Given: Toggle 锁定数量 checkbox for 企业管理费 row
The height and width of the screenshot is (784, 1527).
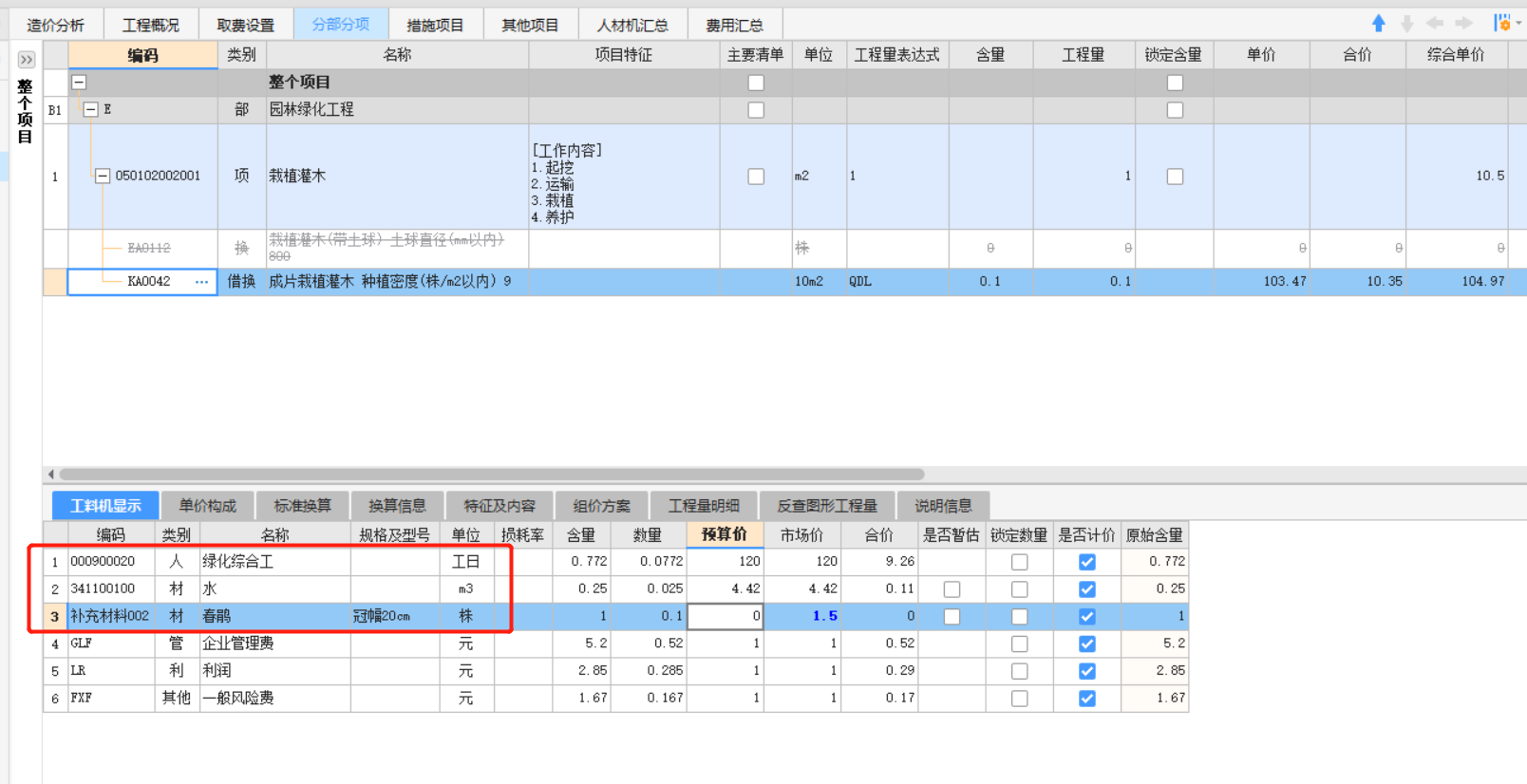Looking at the screenshot, I should coord(1020,644).
